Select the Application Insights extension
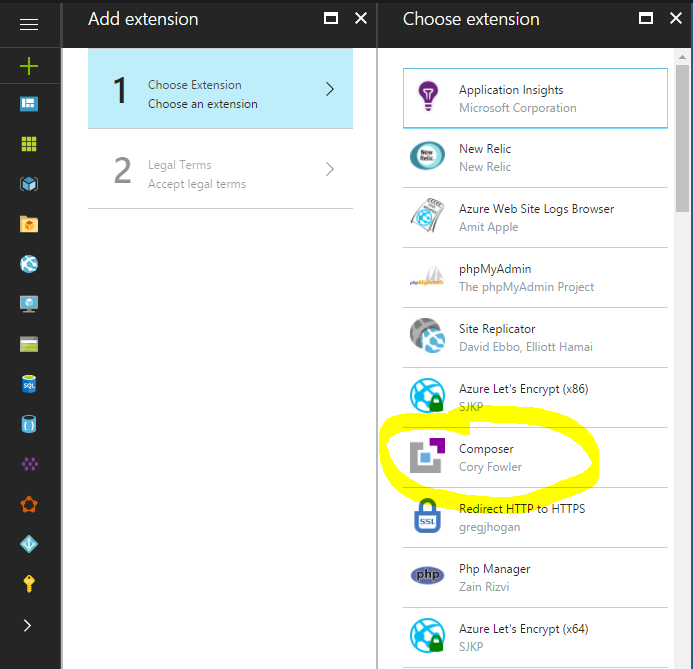 tap(535, 98)
